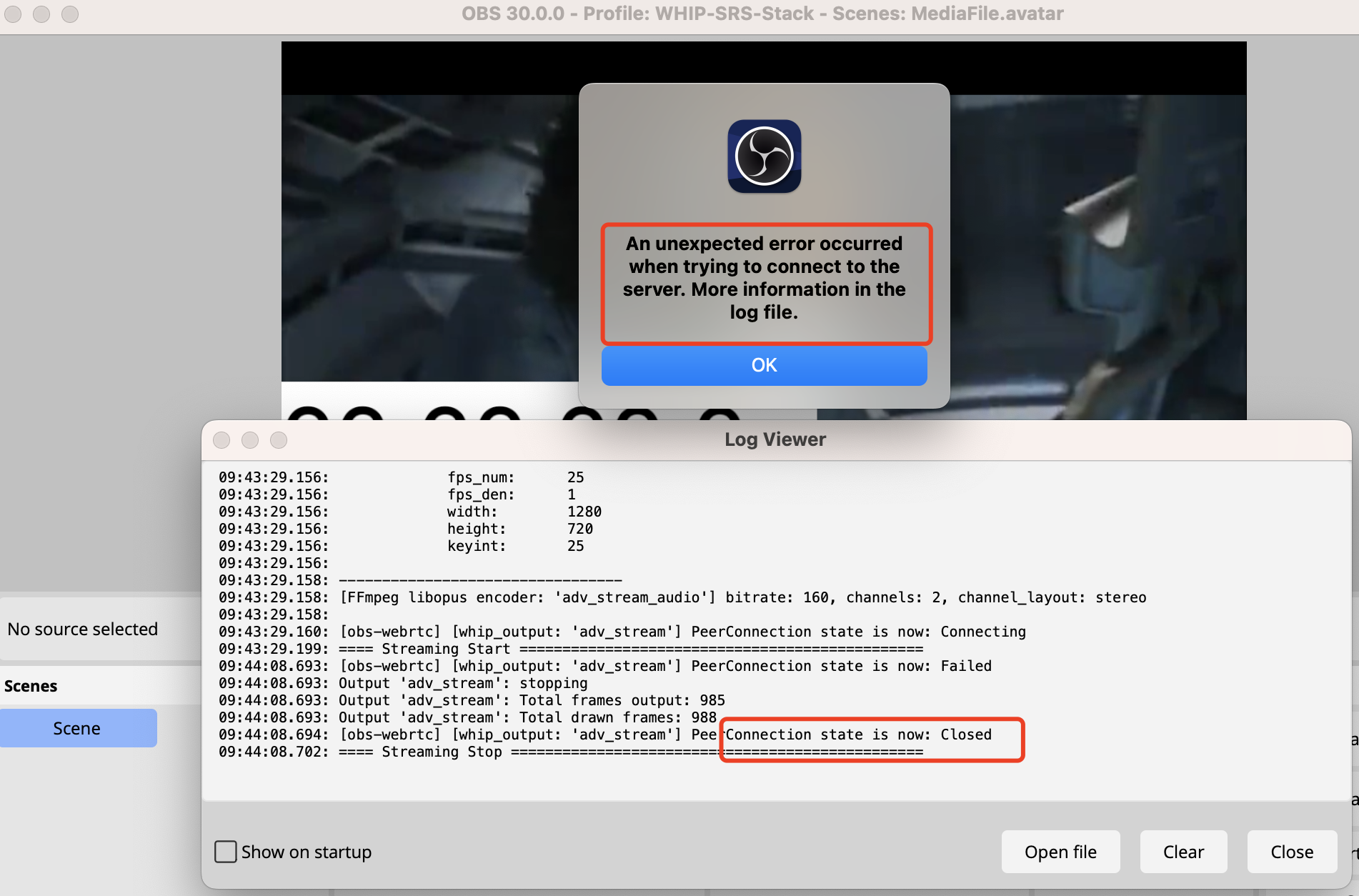Select Scene in the Scenes panel
The width and height of the screenshot is (1359, 896).
(x=78, y=727)
